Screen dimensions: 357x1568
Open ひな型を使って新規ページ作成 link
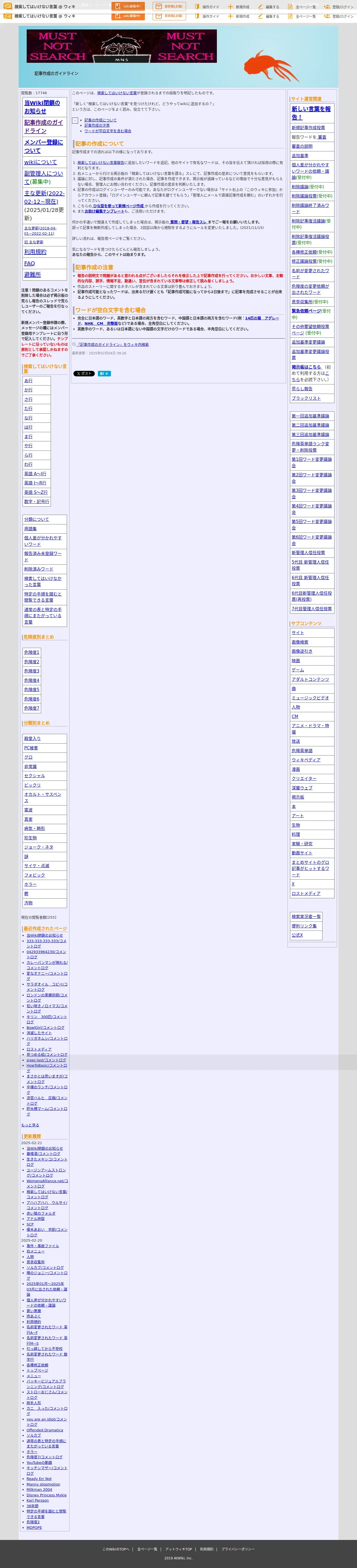(x=118, y=206)
